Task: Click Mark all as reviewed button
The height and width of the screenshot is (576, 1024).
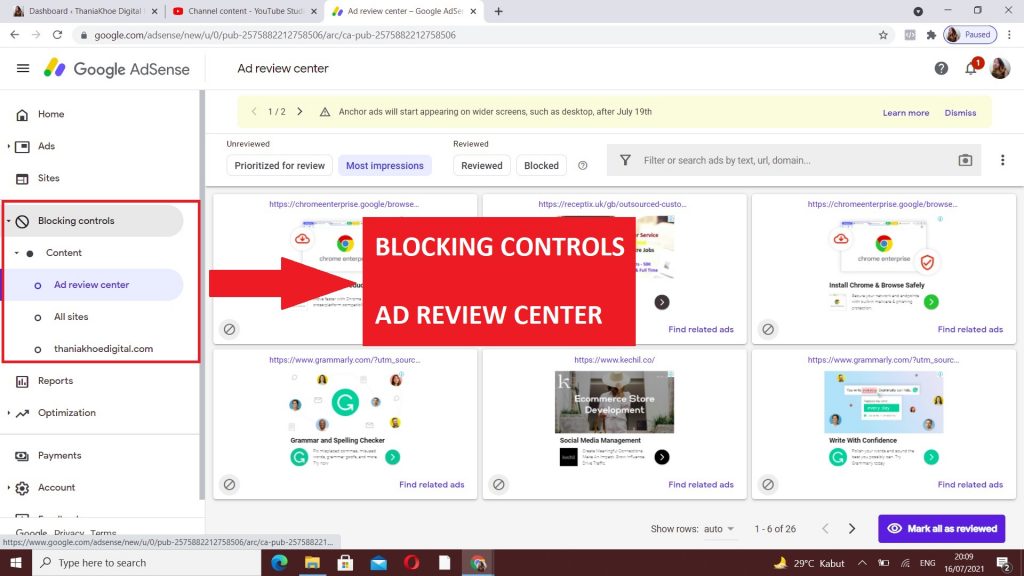Action: (941, 529)
